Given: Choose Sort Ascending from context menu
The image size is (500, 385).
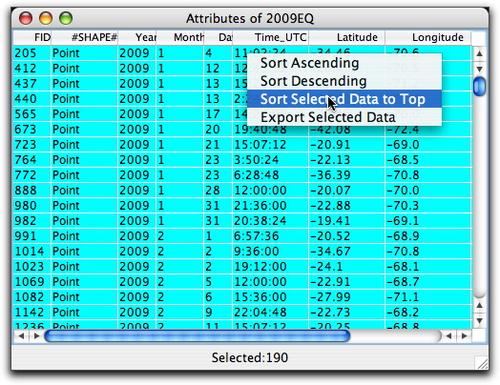Looking at the screenshot, I should [344, 63].
